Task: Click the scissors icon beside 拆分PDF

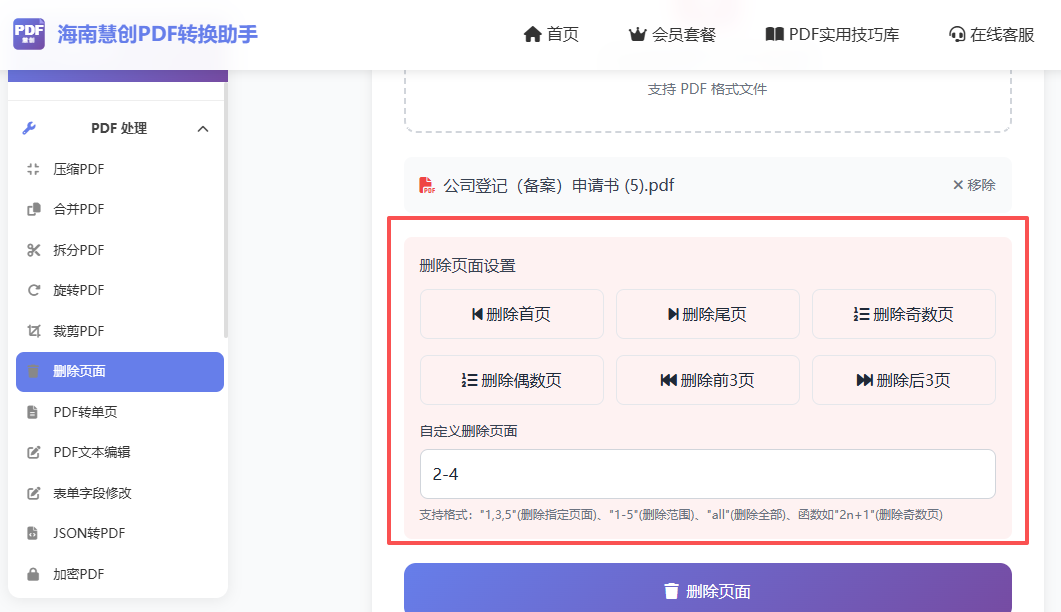Action: click(x=33, y=250)
